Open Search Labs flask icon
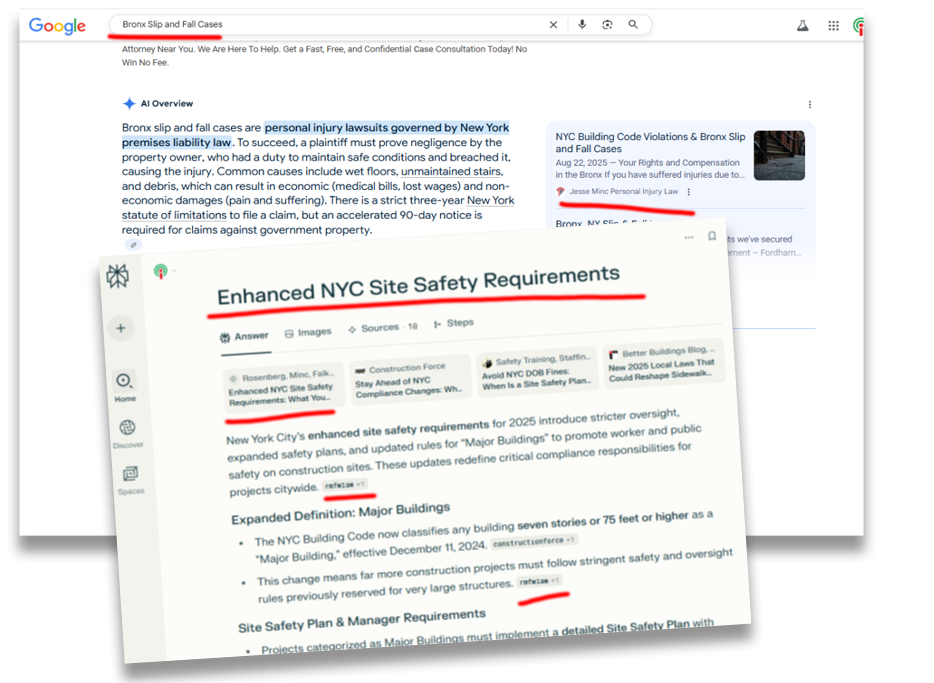The height and width of the screenshot is (683, 934). coord(802,26)
